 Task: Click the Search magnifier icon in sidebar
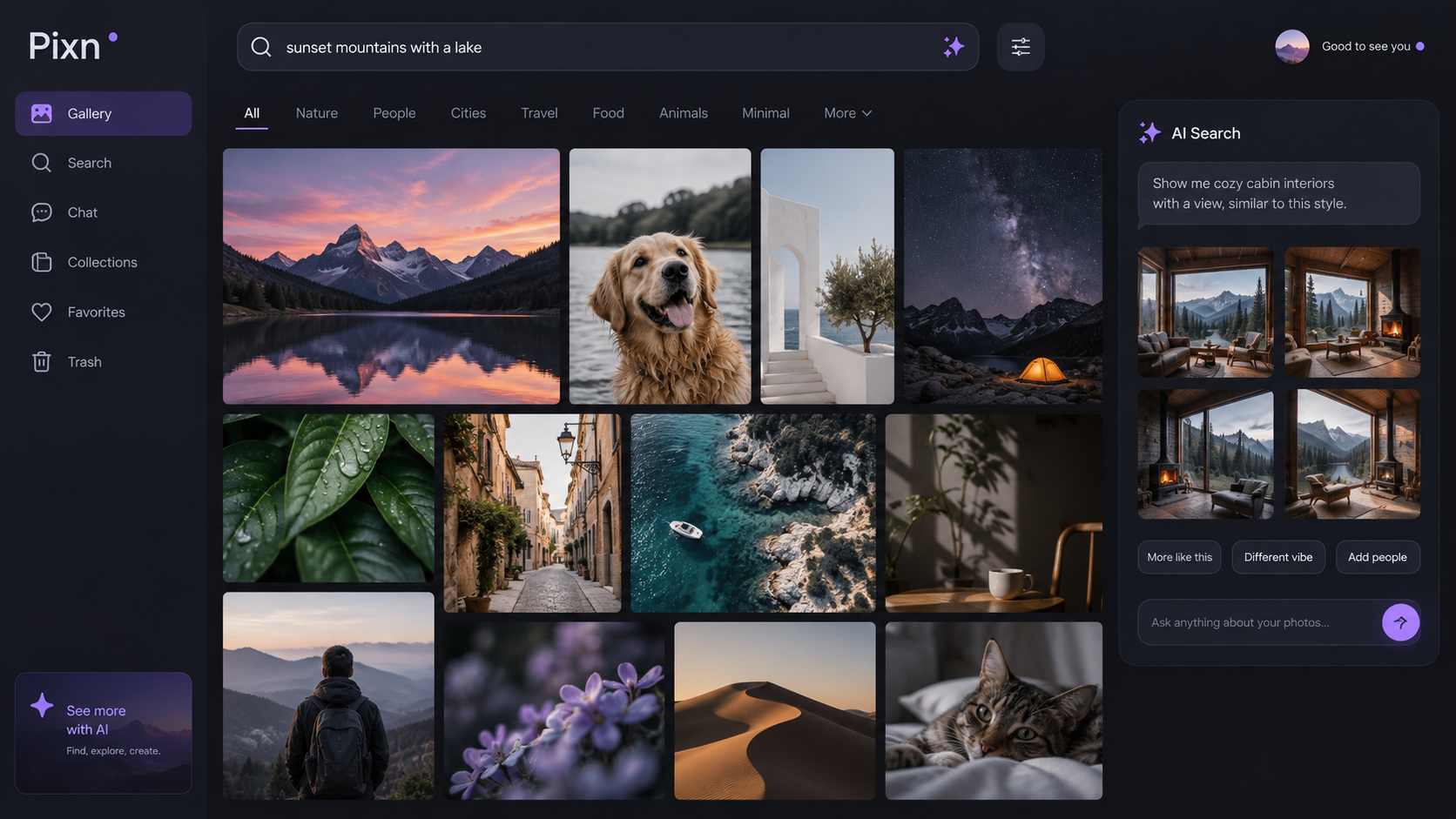pyautogui.click(x=42, y=163)
